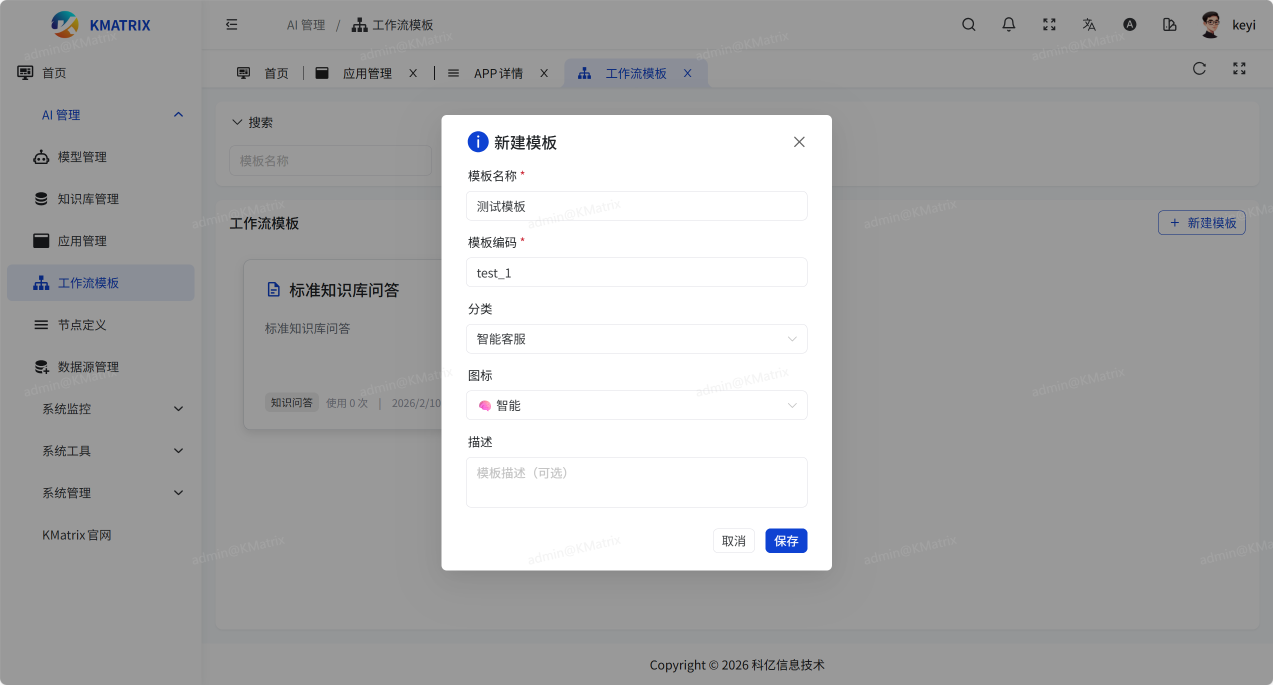Image resolution: width=1273 pixels, height=685 pixels.
Task: Open the notifications bell
Action: click(x=1009, y=25)
